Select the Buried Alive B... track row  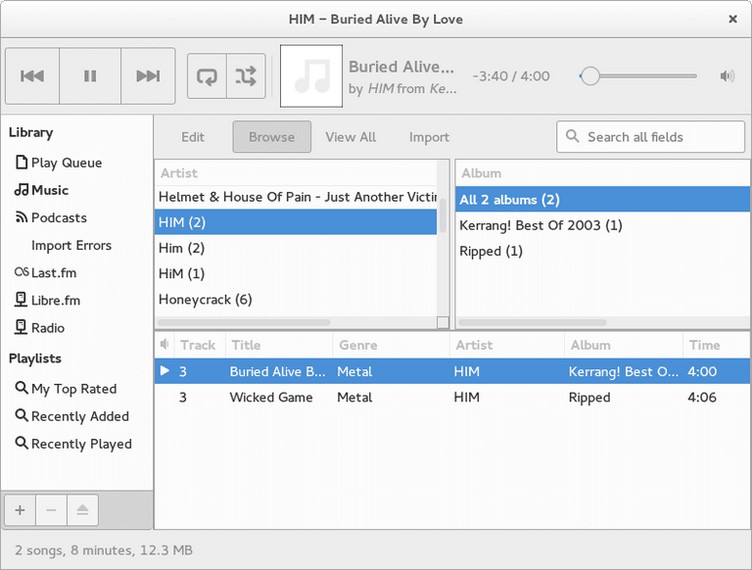tap(452, 371)
